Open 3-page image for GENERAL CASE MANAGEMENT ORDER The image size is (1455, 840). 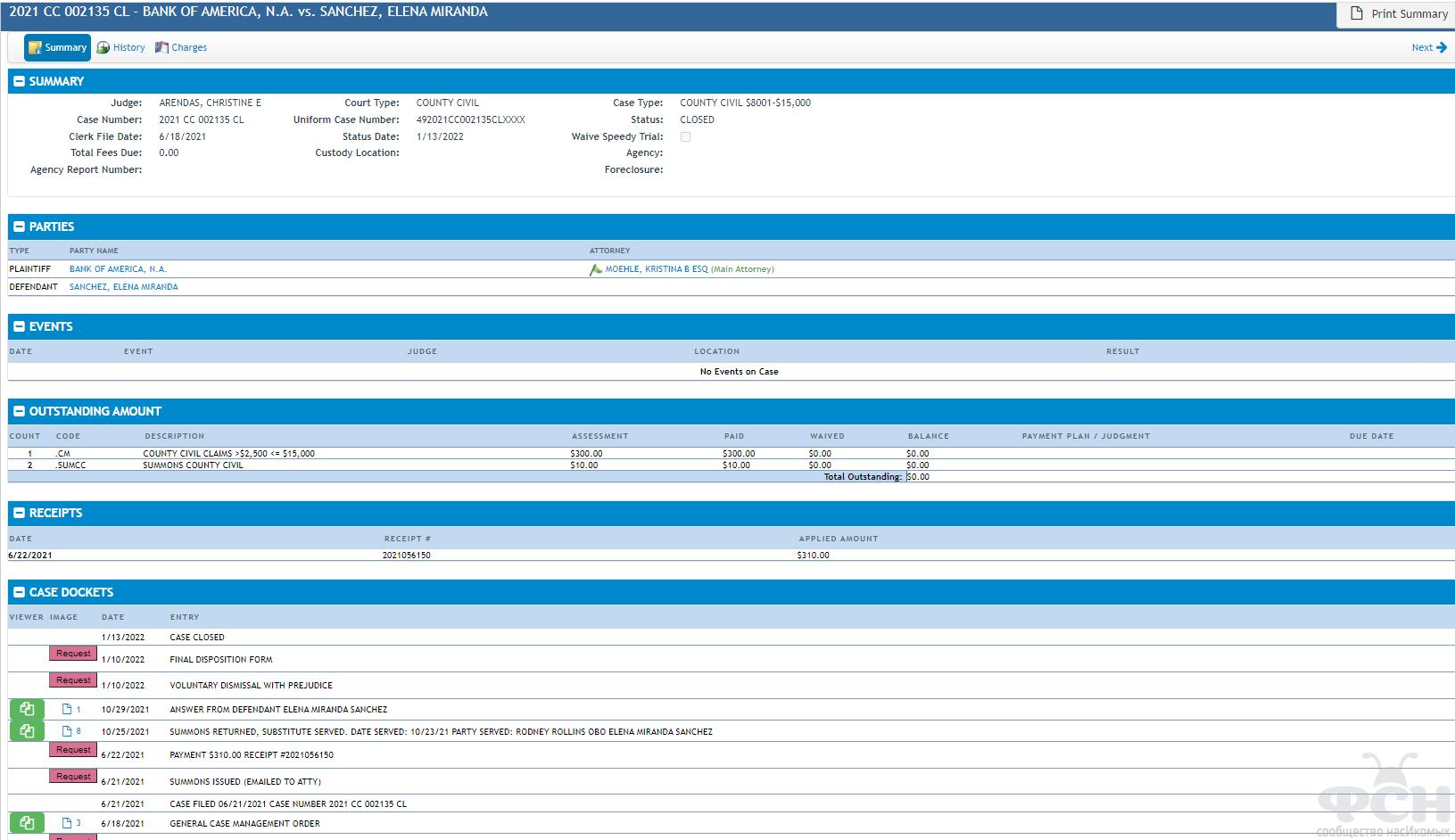(70, 823)
